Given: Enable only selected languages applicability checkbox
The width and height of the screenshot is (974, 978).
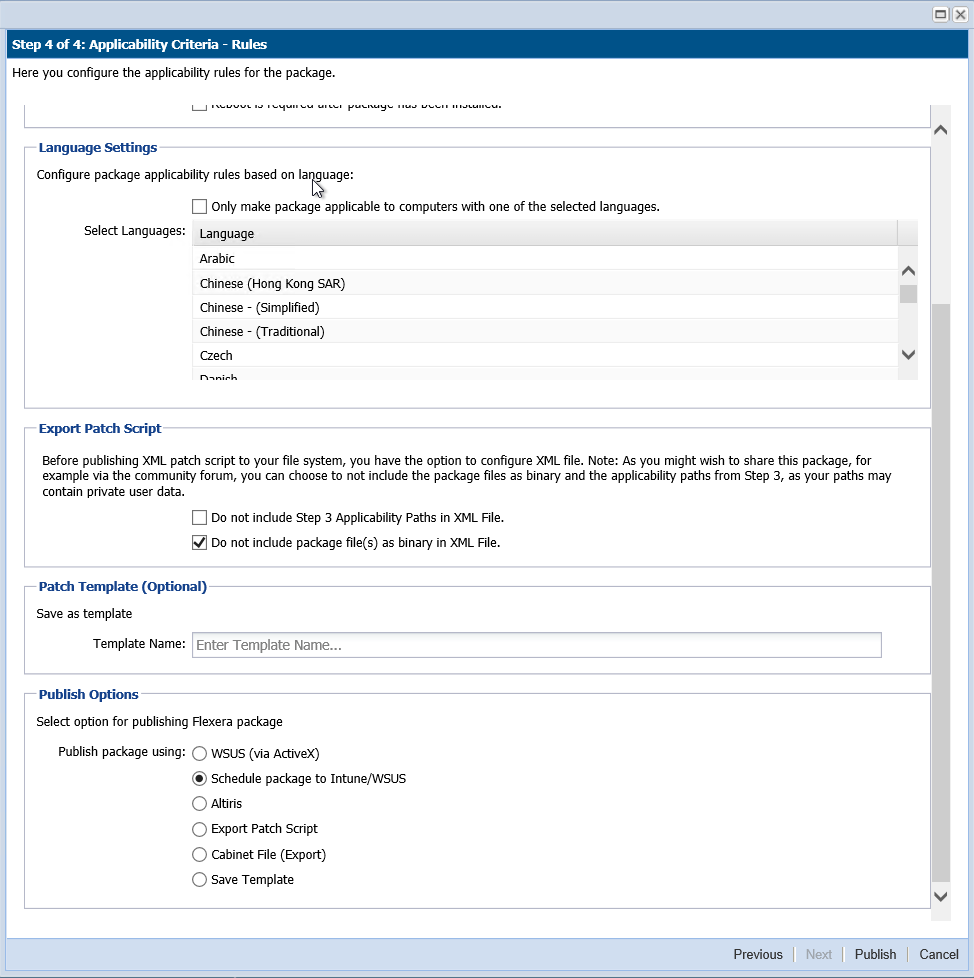Looking at the screenshot, I should [x=200, y=207].
